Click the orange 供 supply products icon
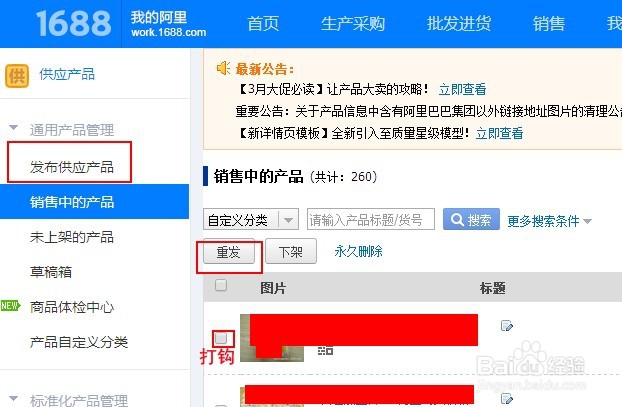Viewport: 622px width, 407px height. tap(17, 75)
